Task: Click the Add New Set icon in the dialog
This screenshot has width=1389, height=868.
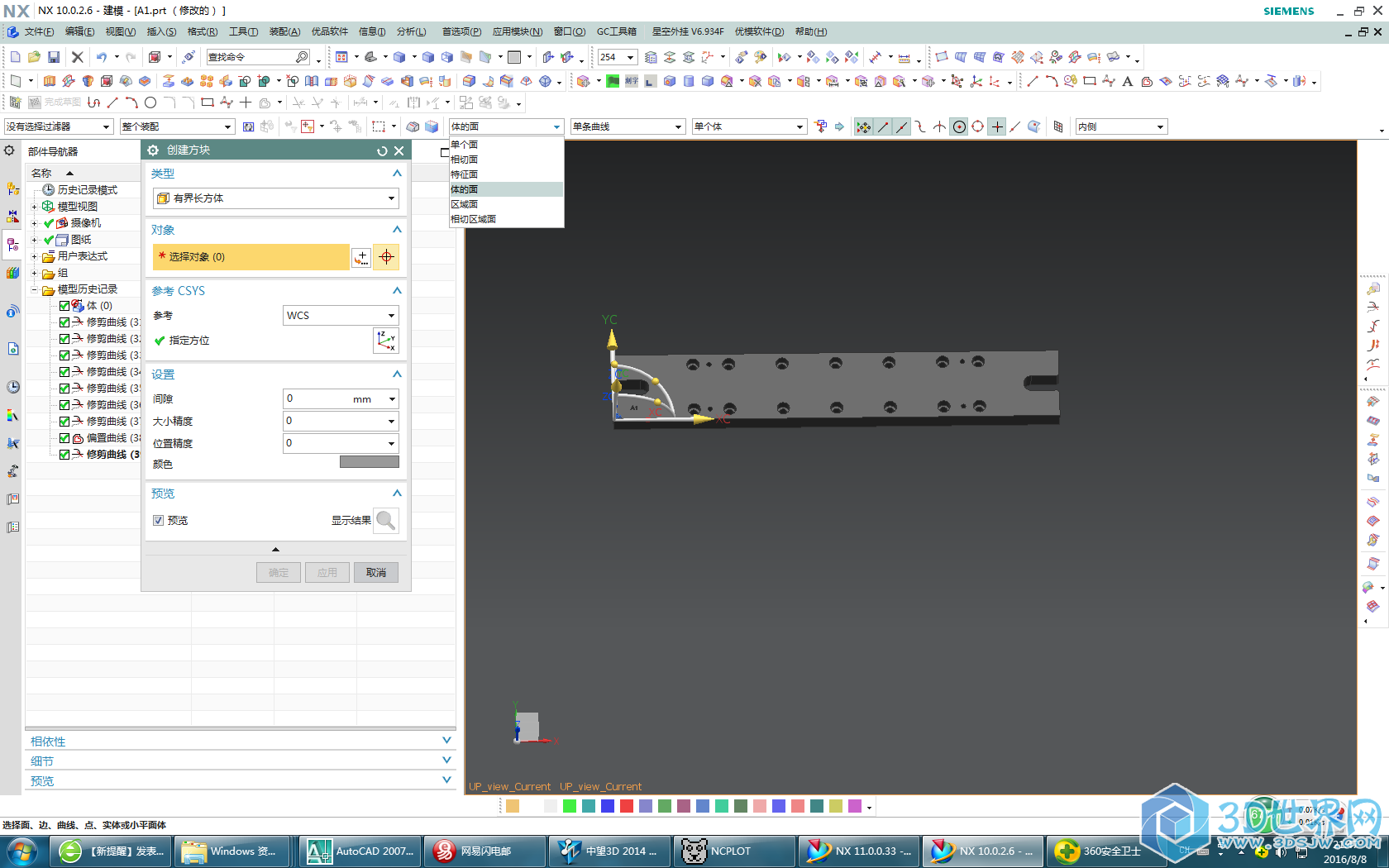Action: (x=361, y=257)
